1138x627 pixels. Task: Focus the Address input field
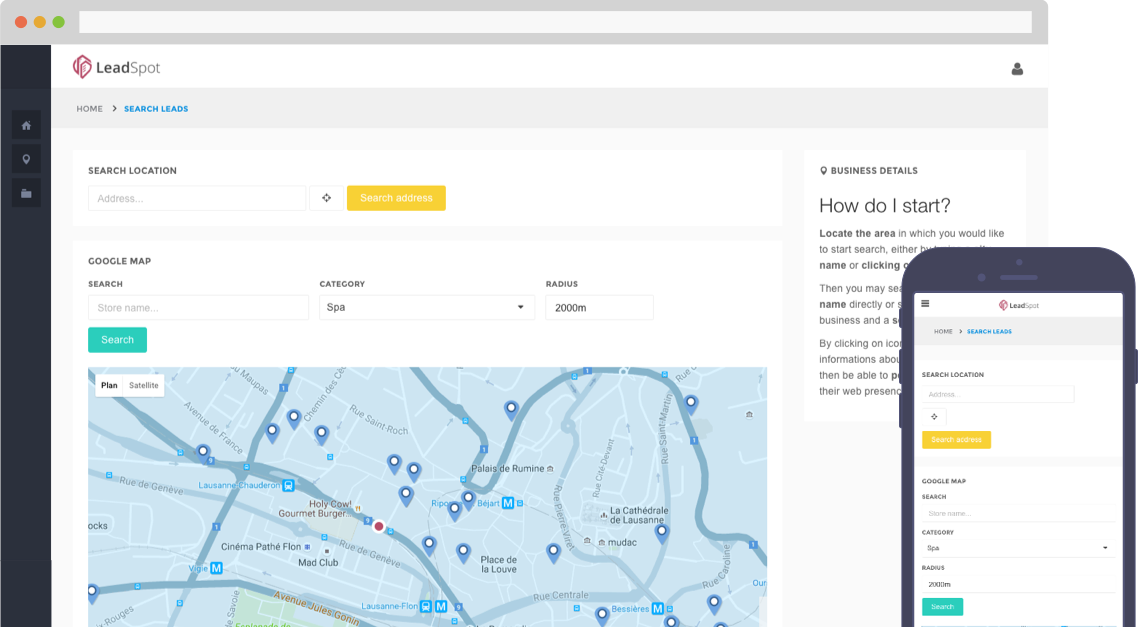197,198
